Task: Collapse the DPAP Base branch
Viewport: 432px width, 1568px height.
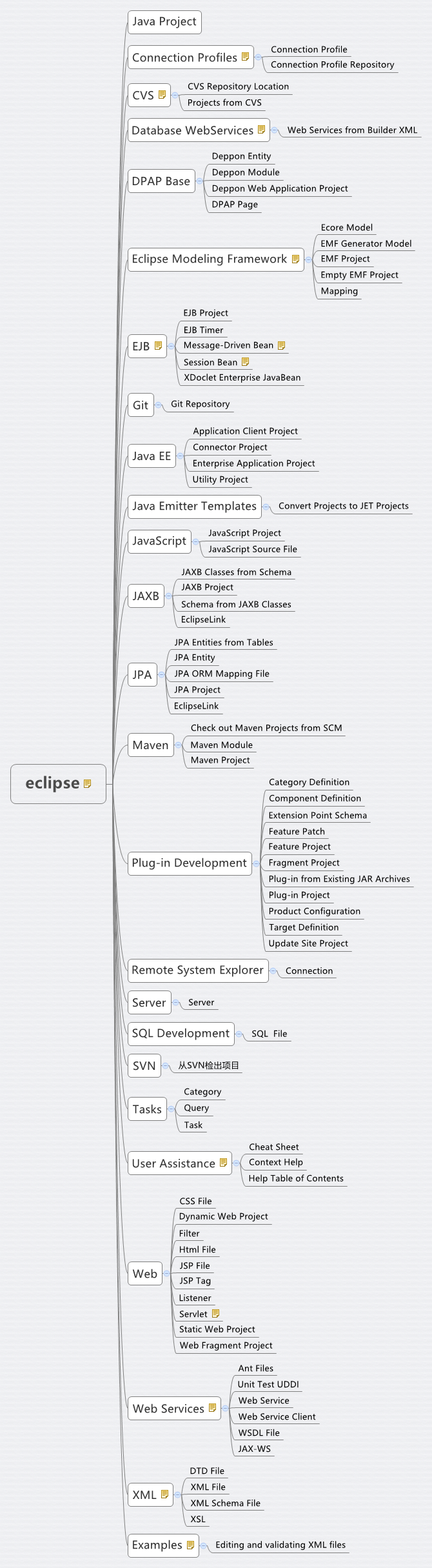Action: tap(199, 181)
